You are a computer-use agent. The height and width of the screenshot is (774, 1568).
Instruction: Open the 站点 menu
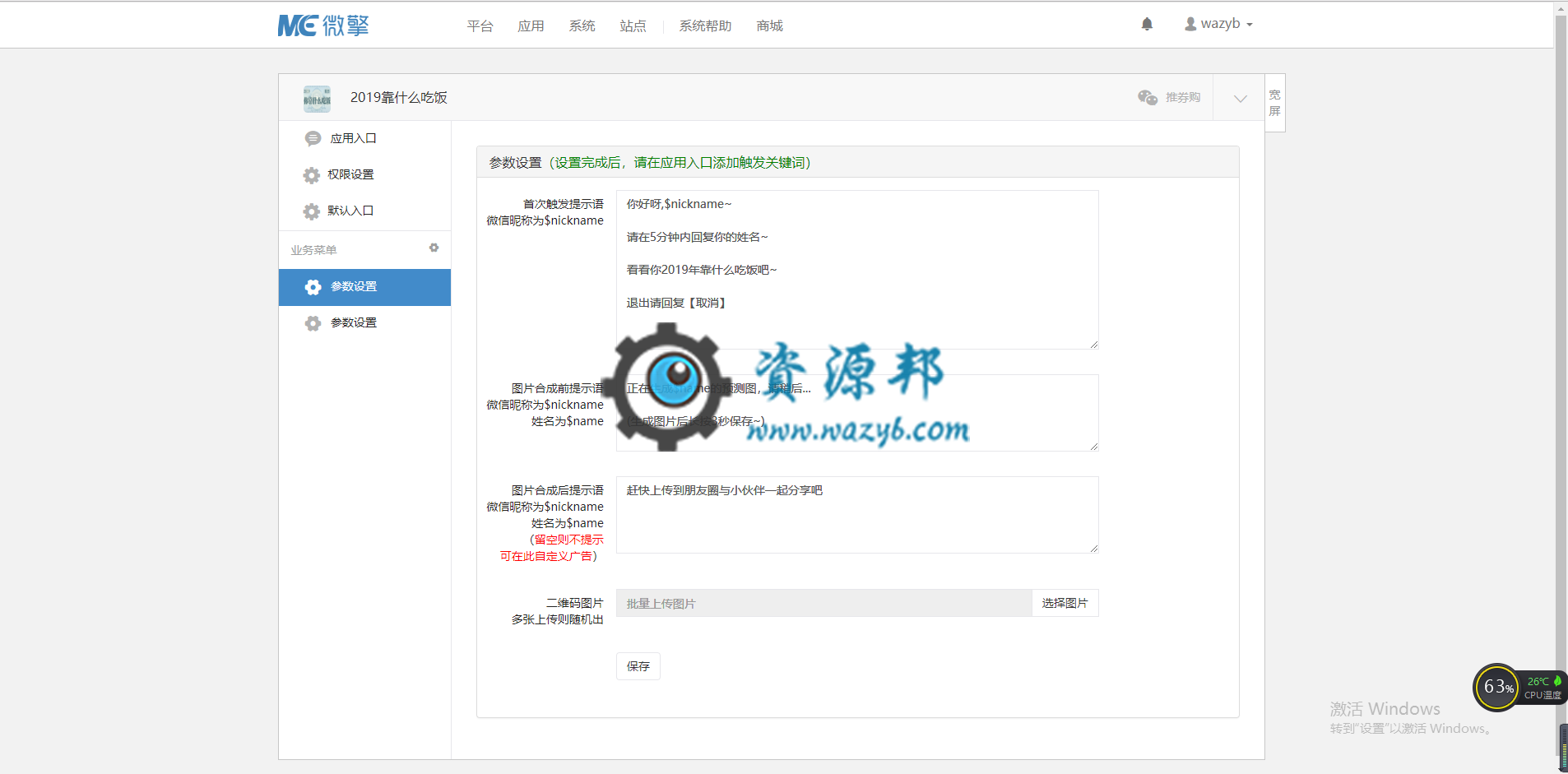click(633, 25)
